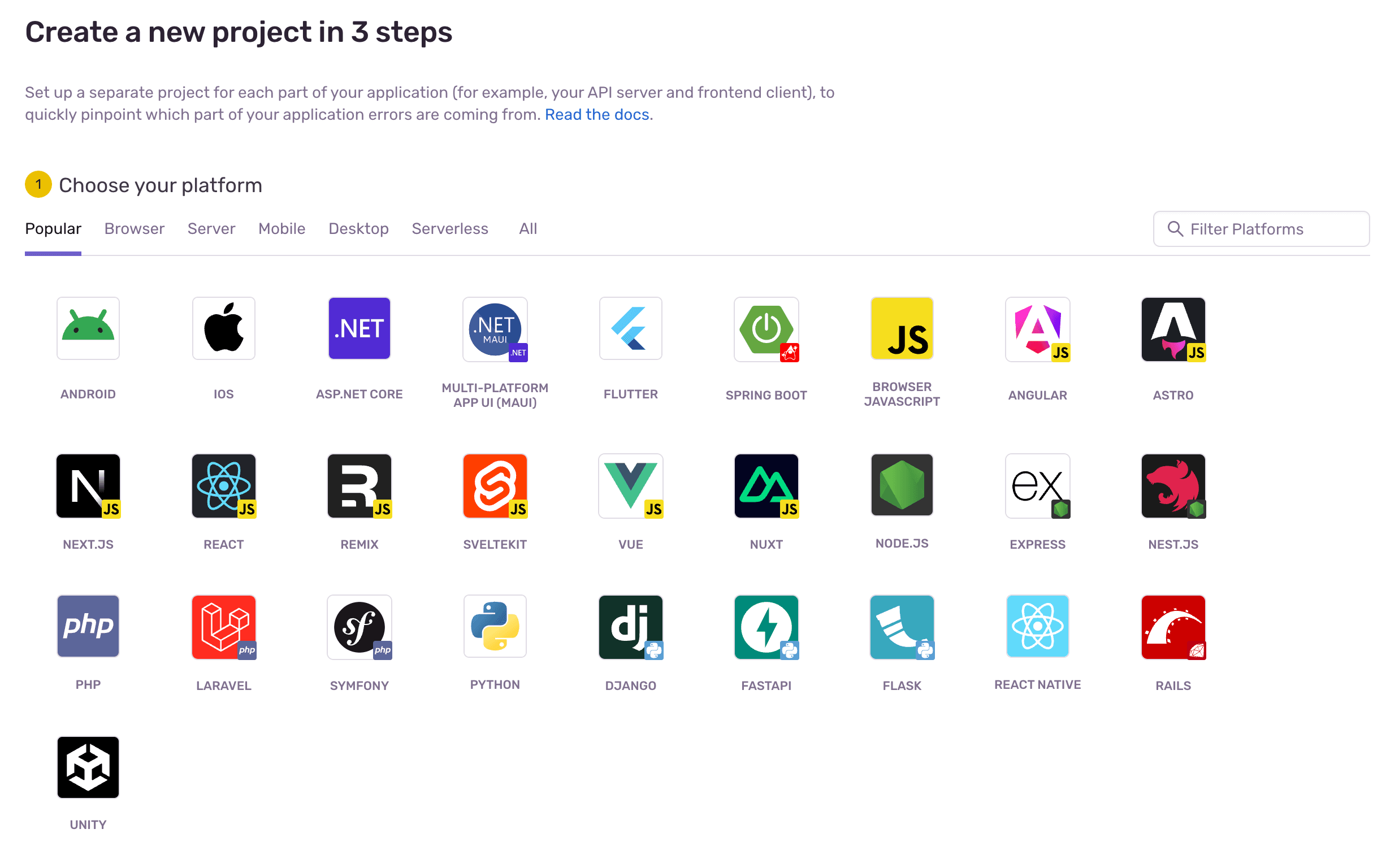Switch to the Popular tab

point(53,228)
